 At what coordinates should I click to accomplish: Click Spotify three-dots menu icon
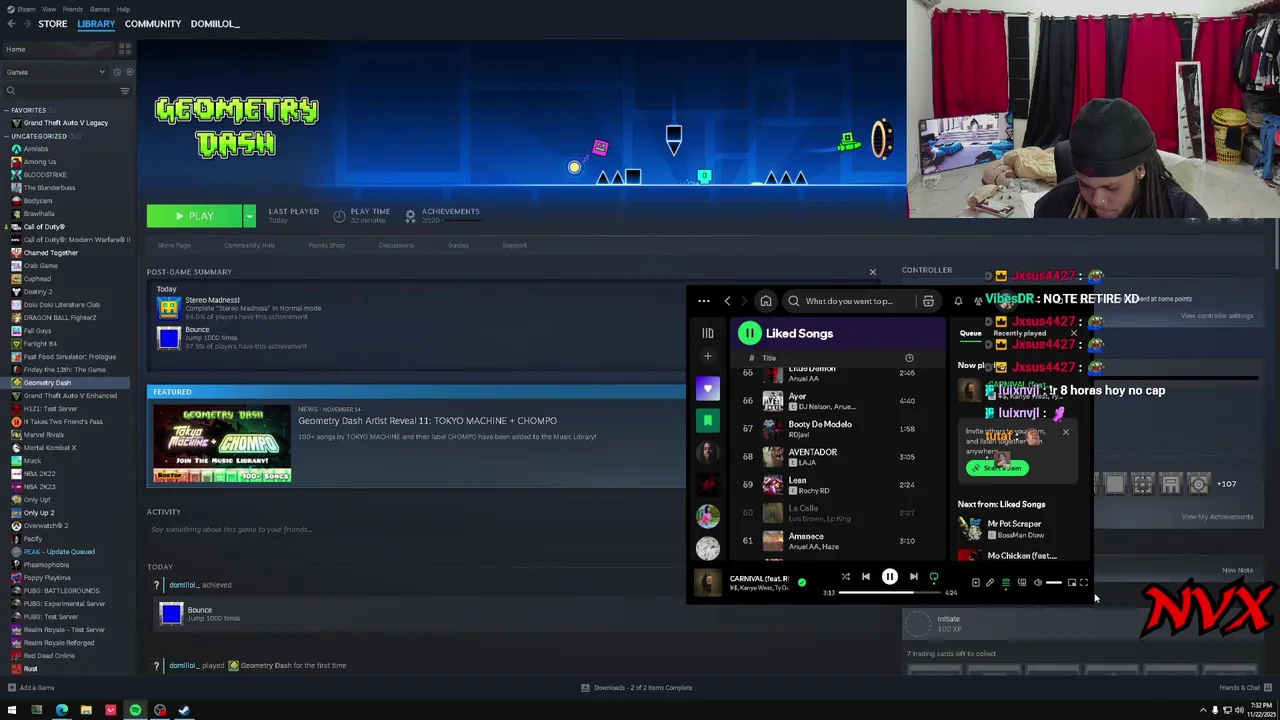[x=703, y=301]
